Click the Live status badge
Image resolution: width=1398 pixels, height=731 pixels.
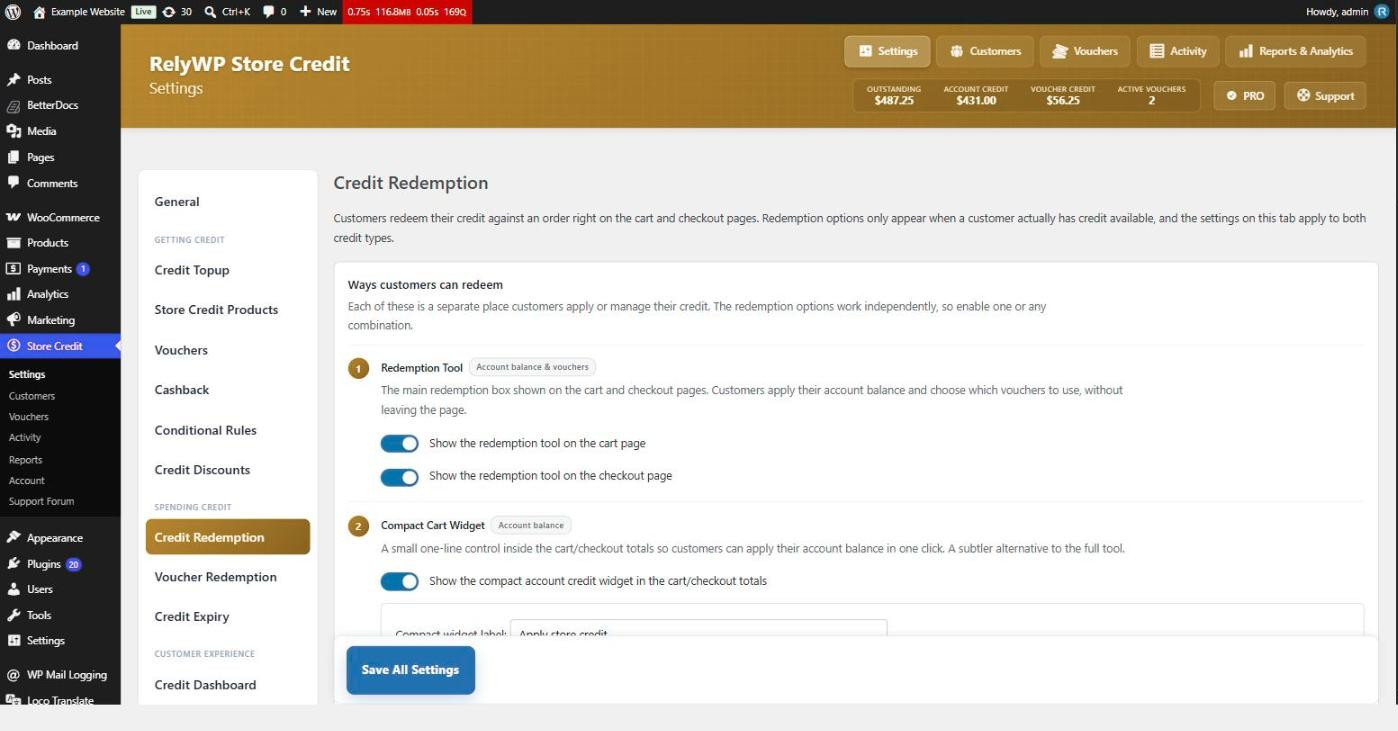pyautogui.click(x=144, y=12)
